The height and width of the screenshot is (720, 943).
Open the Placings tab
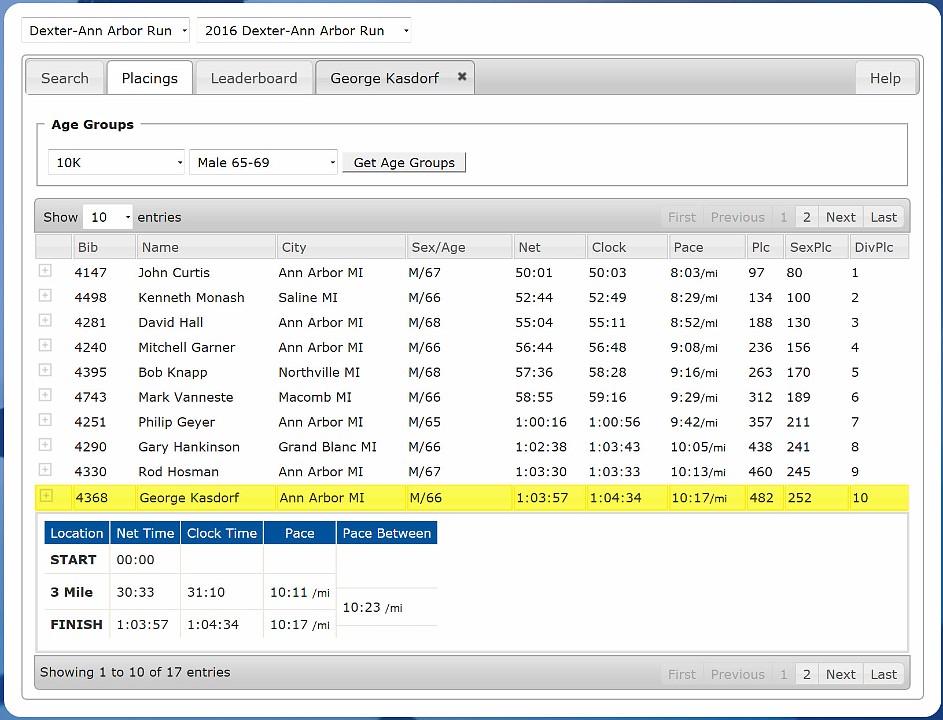click(149, 78)
